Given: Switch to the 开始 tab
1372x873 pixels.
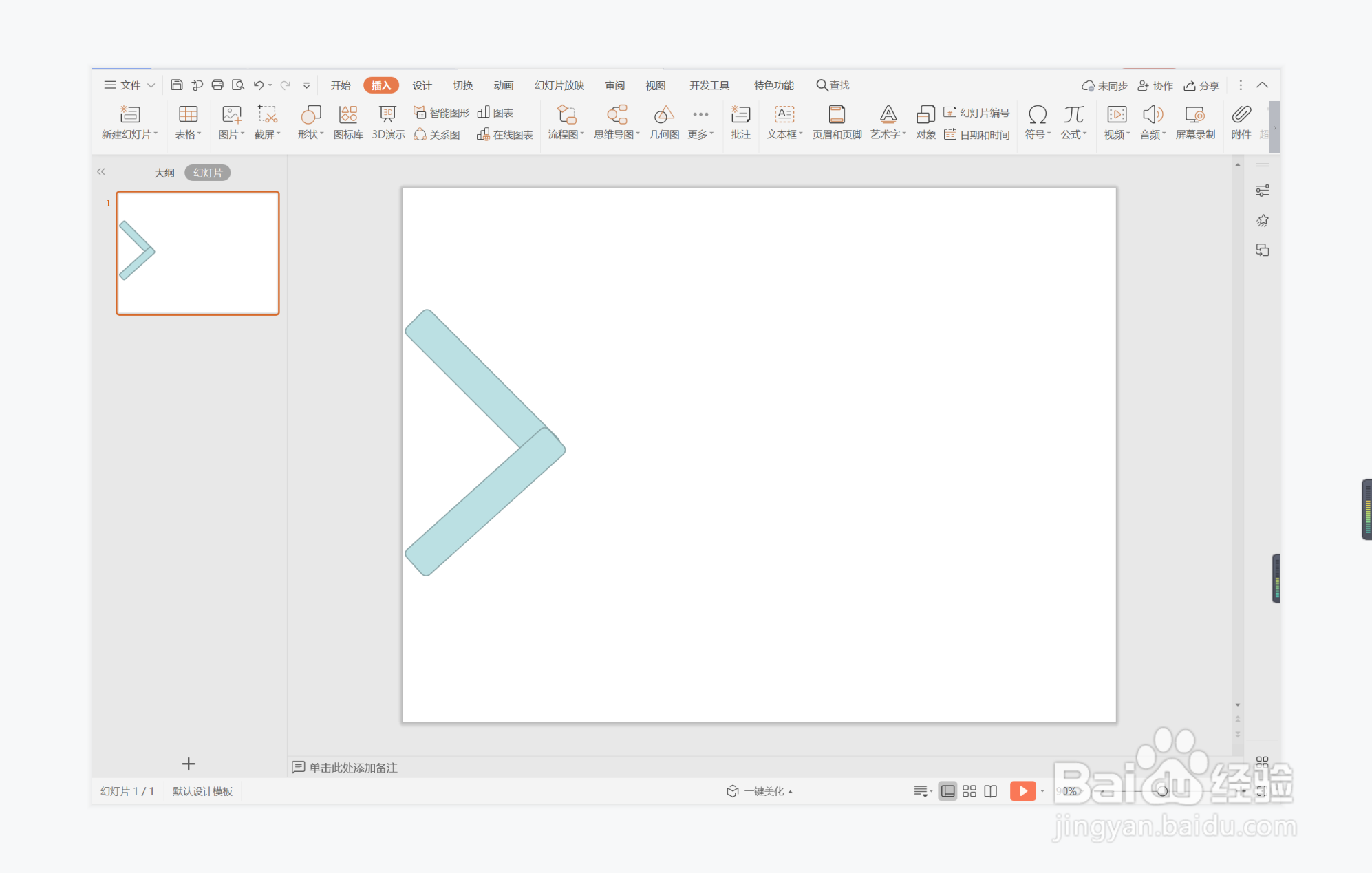Looking at the screenshot, I should click(341, 85).
